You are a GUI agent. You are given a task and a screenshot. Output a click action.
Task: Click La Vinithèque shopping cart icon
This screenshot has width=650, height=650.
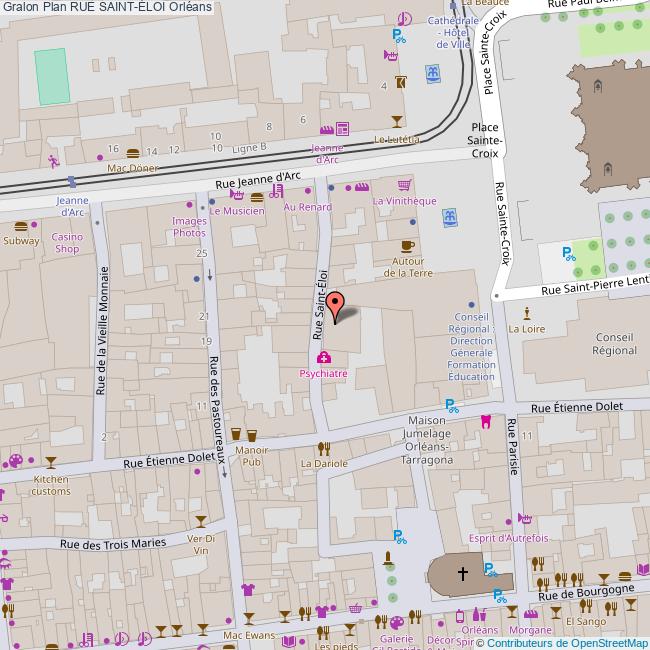(404, 186)
